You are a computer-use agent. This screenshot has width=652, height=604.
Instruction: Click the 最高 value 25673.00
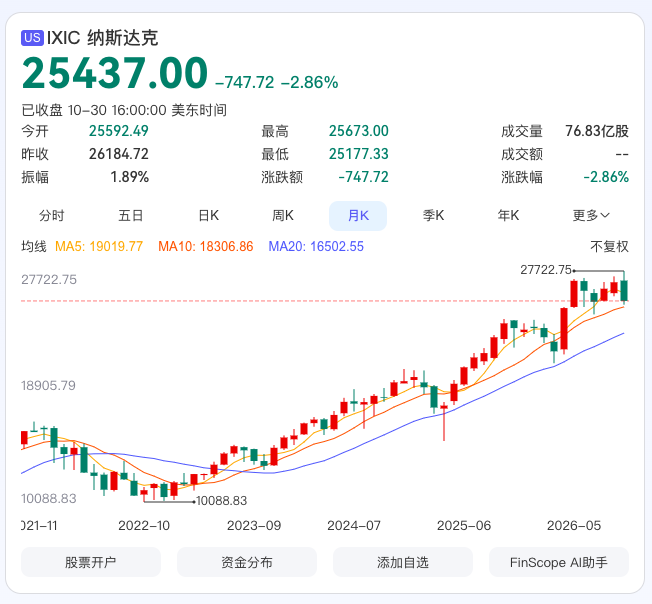[358, 131]
